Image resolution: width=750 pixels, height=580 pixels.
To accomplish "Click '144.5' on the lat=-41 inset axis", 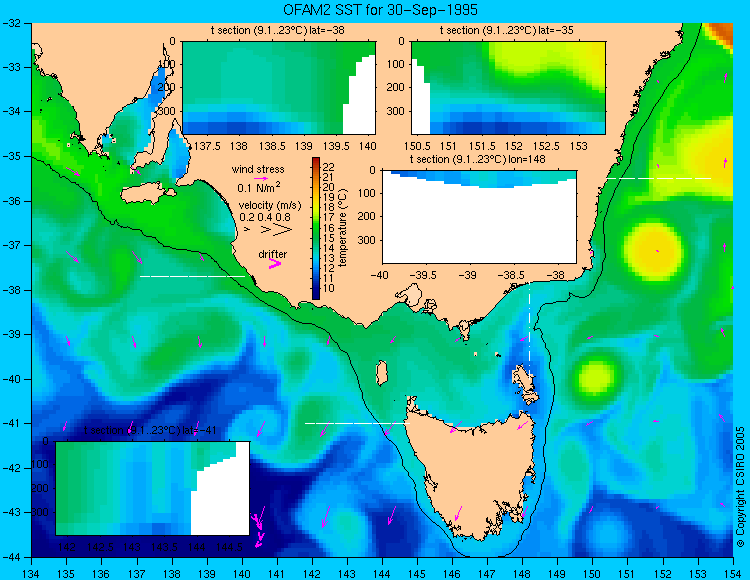I will [229, 547].
